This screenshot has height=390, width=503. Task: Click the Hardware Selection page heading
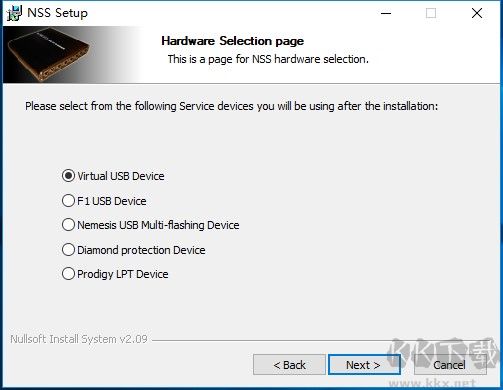point(233,41)
